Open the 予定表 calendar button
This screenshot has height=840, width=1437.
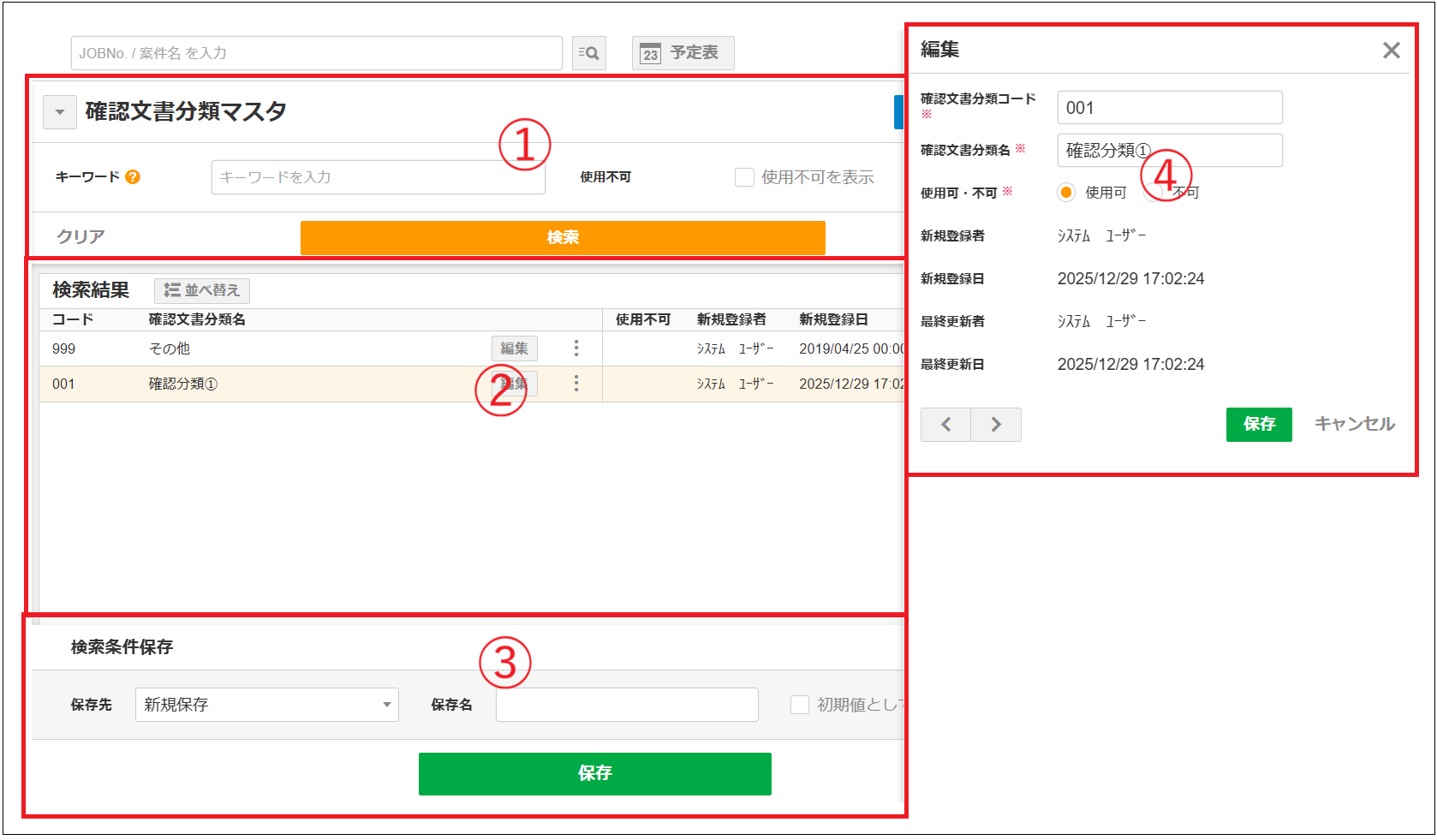[683, 53]
